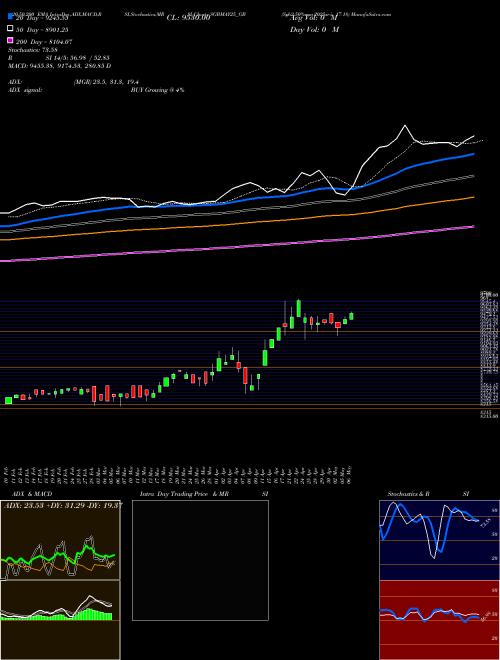The width and height of the screenshot is (500, 660).
Task: Click the MACD values line
Action: [x=59, y=66]
